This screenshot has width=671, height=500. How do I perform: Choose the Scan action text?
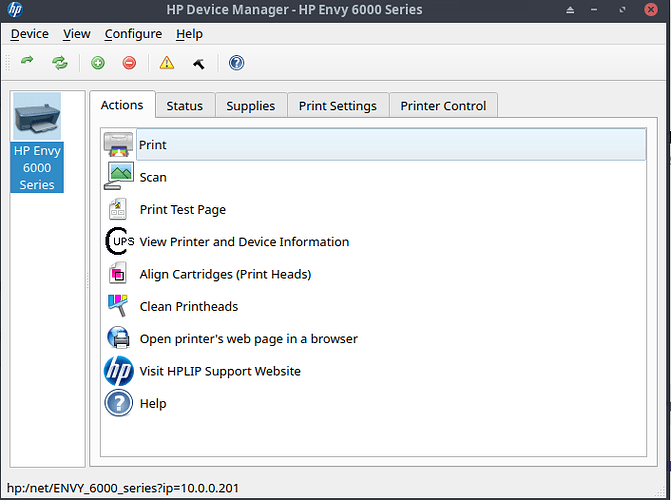(153, 177)
